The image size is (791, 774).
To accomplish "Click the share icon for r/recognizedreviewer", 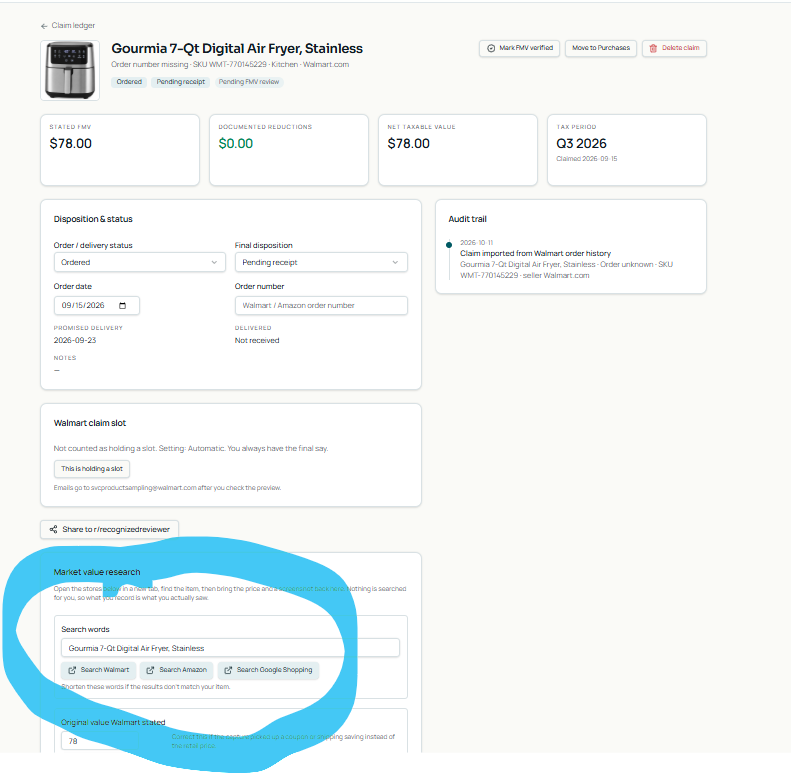I will (53, 529).
